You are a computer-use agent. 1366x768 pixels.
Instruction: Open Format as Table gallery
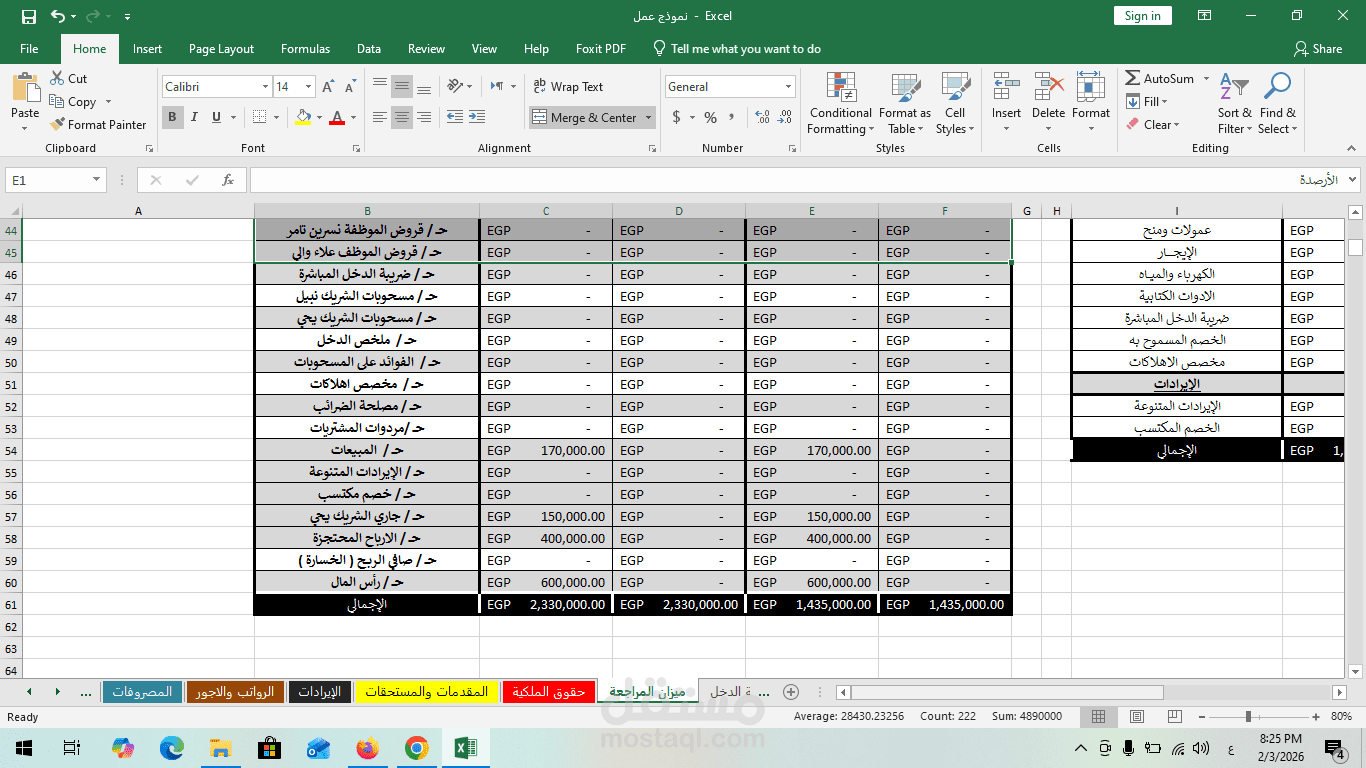point(905,104)
